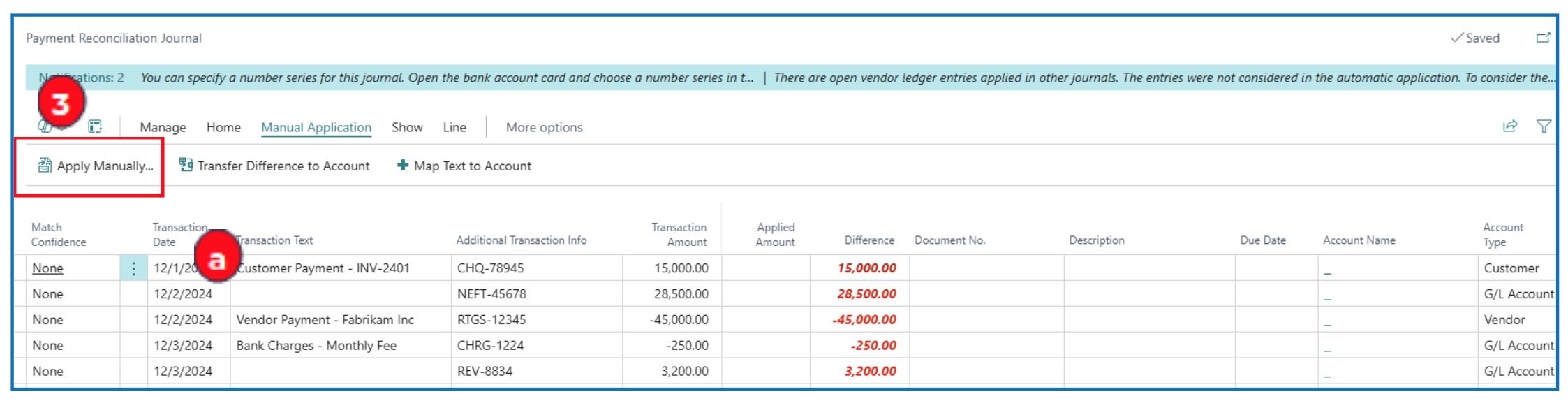Click the Transfer Difference to Account icon
This screenshot has width=1568, height=401.
186,165
